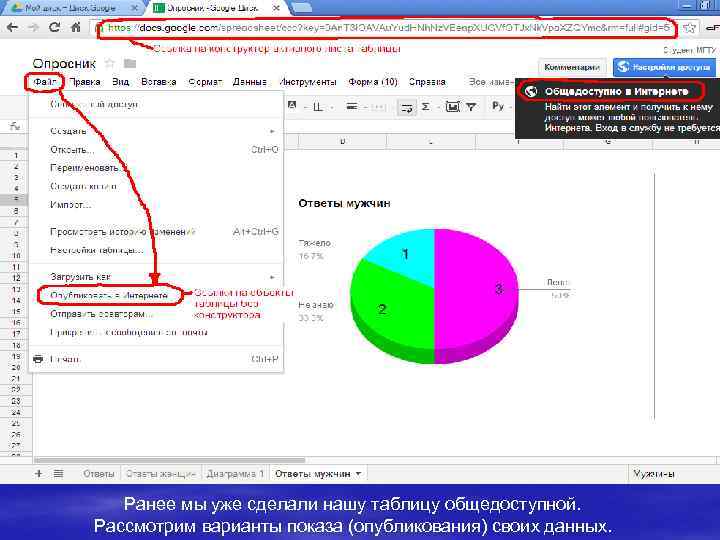Click the Общедоступно в Интернете tooltip heading
Image resolution: width=720 pixels, height=540 pixels.
(x=616, y=91)
